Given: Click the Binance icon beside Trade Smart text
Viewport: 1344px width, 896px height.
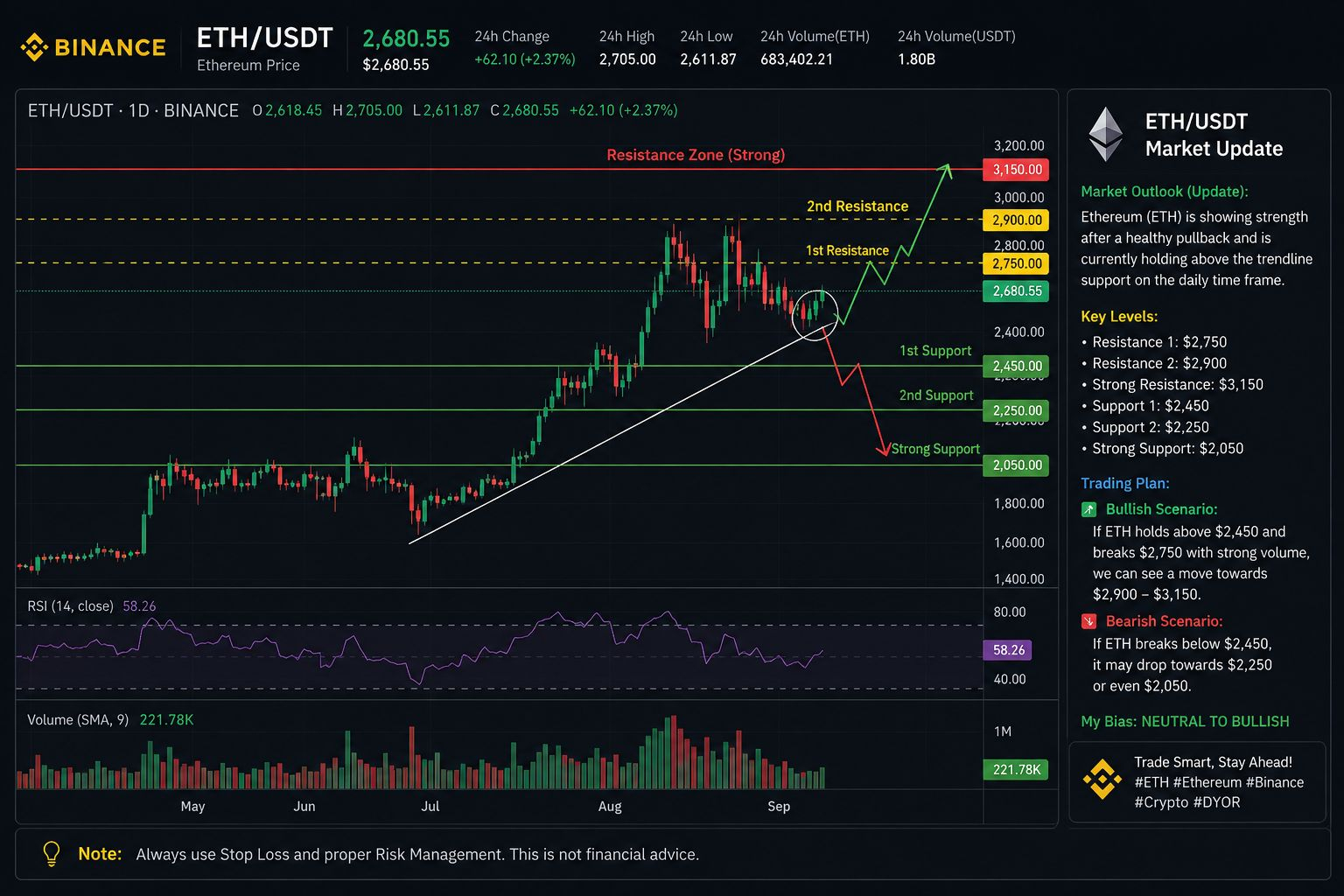Looking at the screenshot, I should tap(1102, 779).
